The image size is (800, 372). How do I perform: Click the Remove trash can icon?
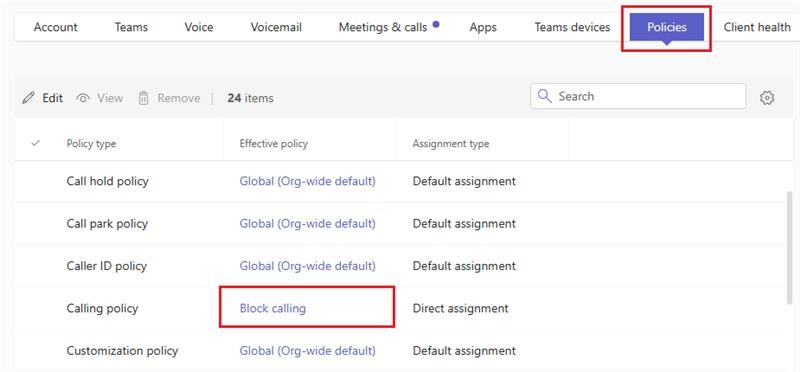(x=143, y=98)
